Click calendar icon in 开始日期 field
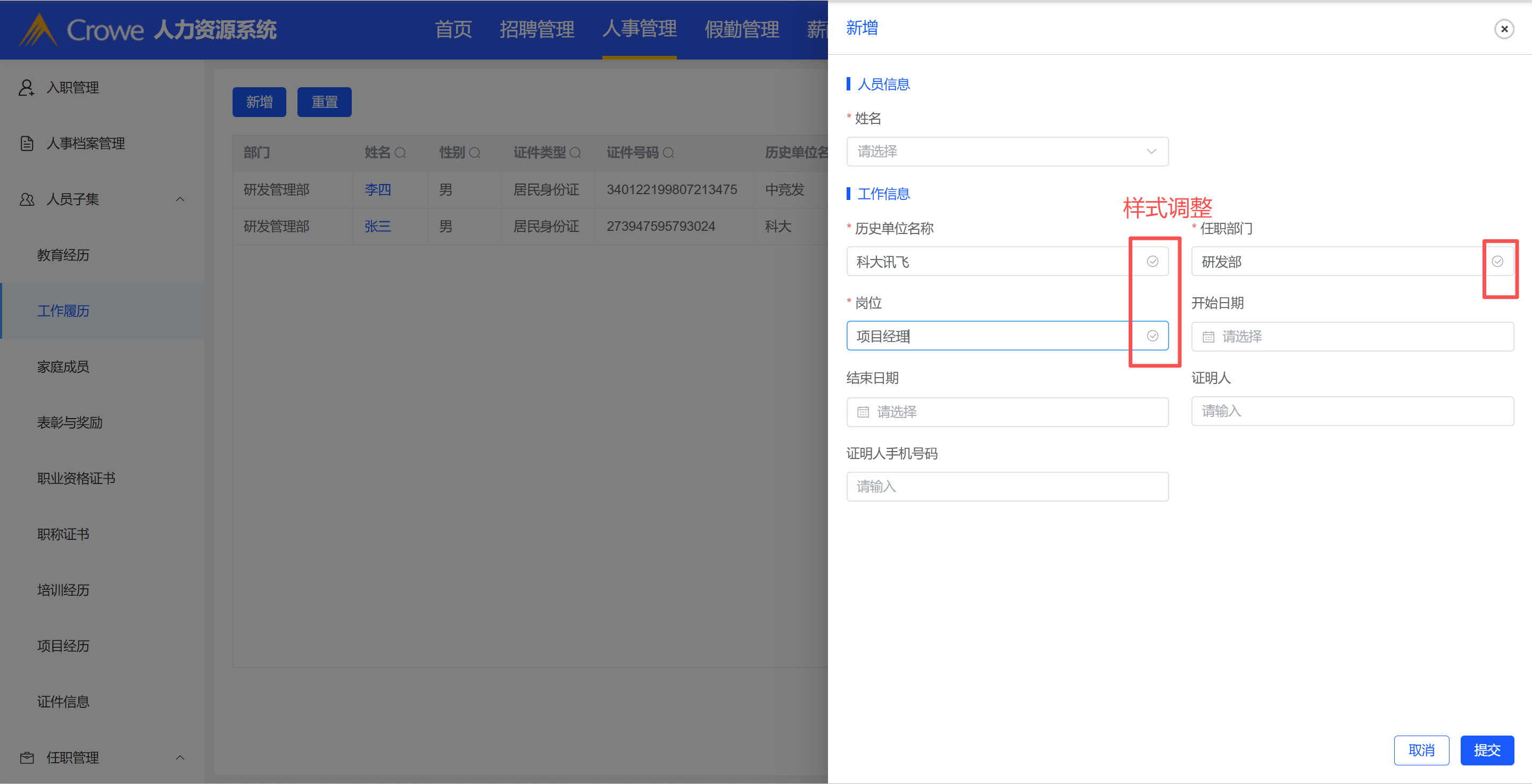 tap(1208, 337)
